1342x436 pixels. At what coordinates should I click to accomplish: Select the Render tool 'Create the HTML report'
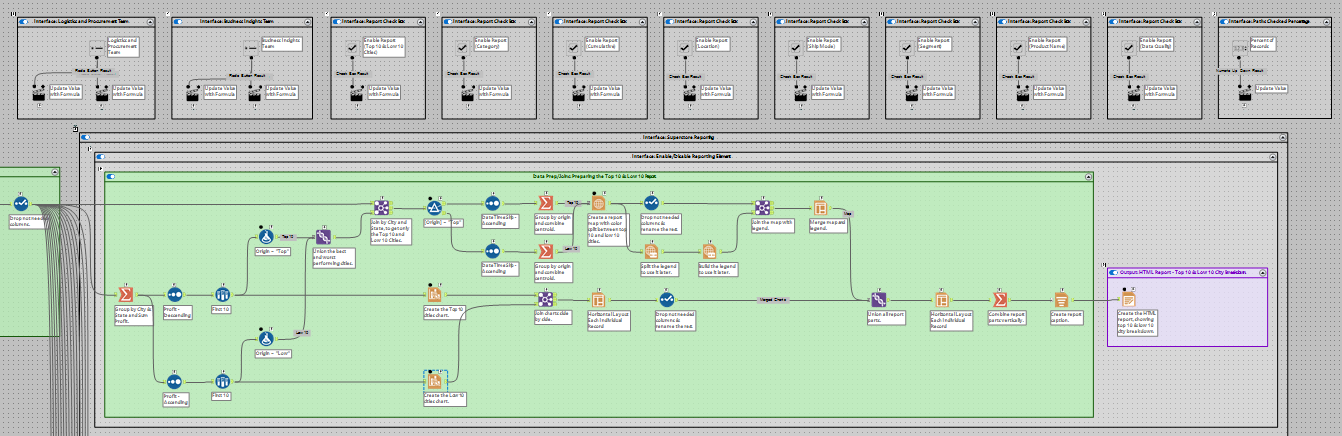[x=1128, y=298]
